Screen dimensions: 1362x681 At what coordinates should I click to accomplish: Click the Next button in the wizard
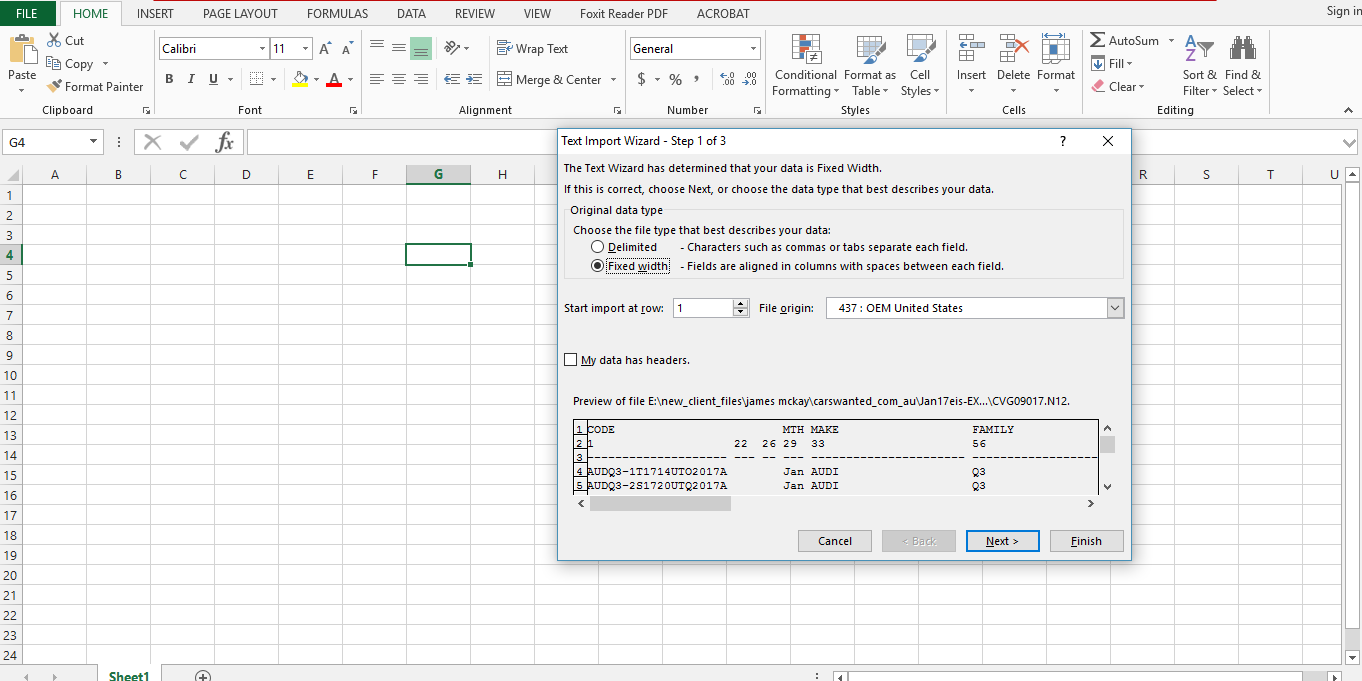1002,540
